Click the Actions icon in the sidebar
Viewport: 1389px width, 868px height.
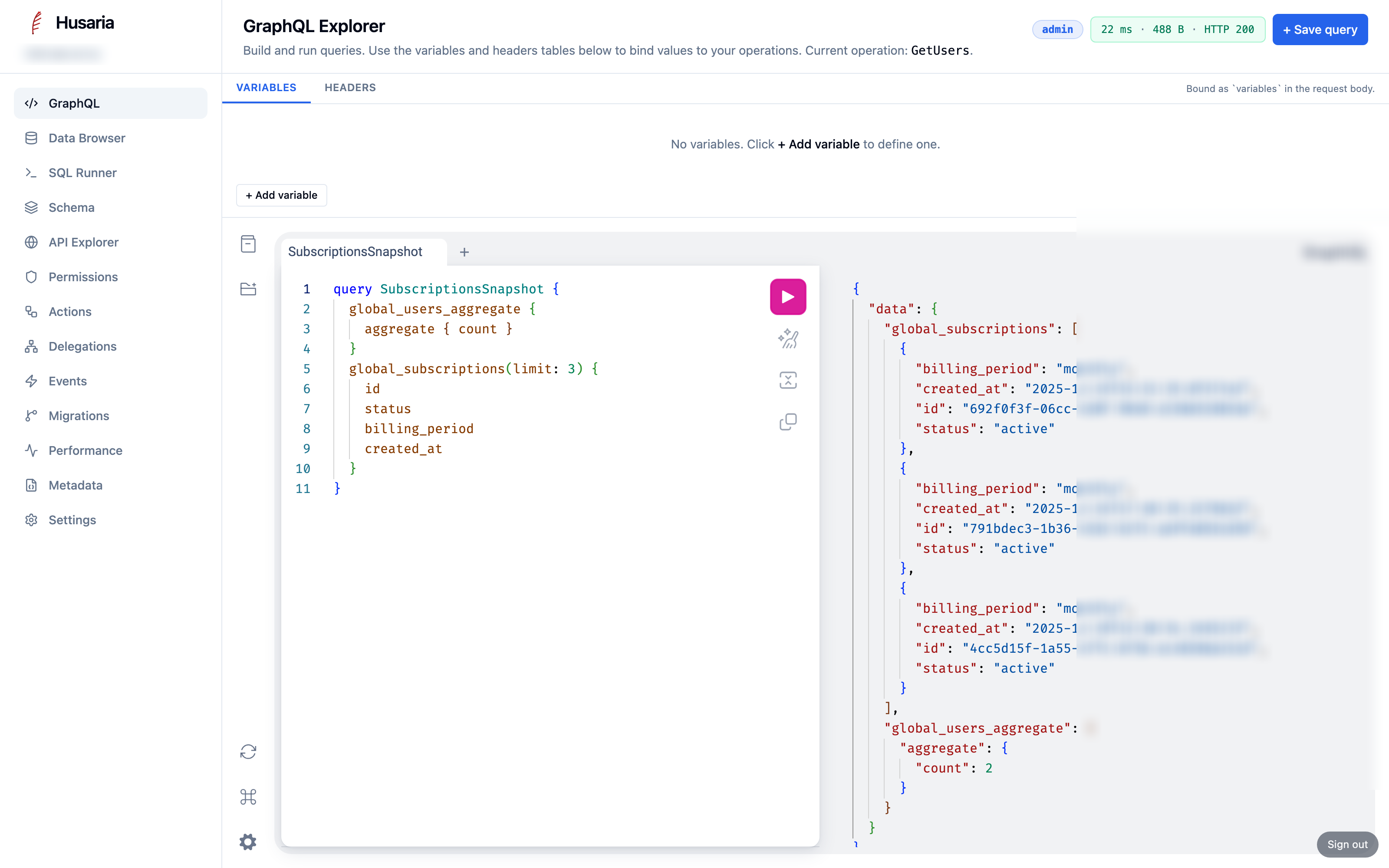click(x=31, y=312)
